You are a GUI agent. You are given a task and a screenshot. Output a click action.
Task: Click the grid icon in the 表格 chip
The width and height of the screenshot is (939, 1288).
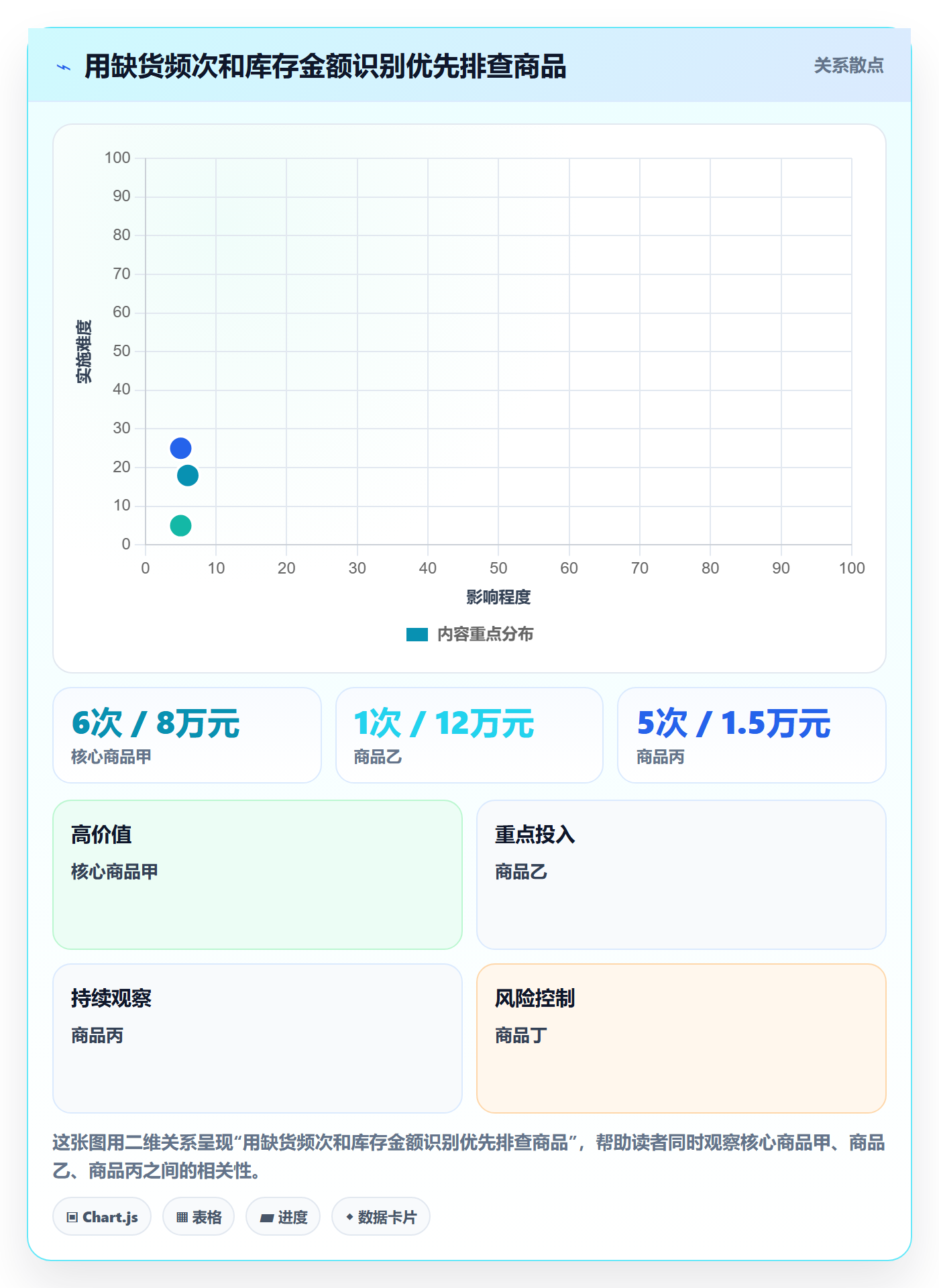pos(182,1218)
